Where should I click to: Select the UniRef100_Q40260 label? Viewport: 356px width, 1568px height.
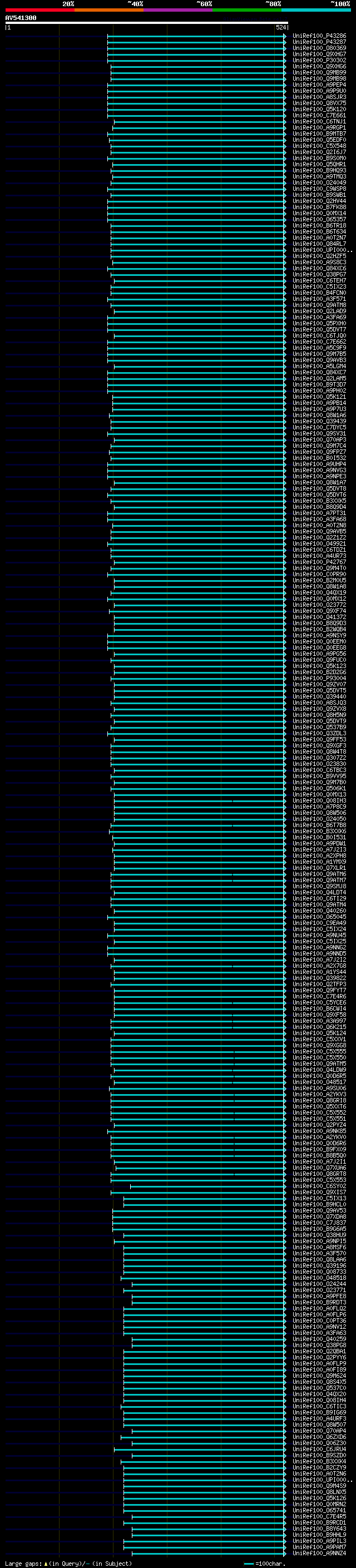[x=319, y=911]
